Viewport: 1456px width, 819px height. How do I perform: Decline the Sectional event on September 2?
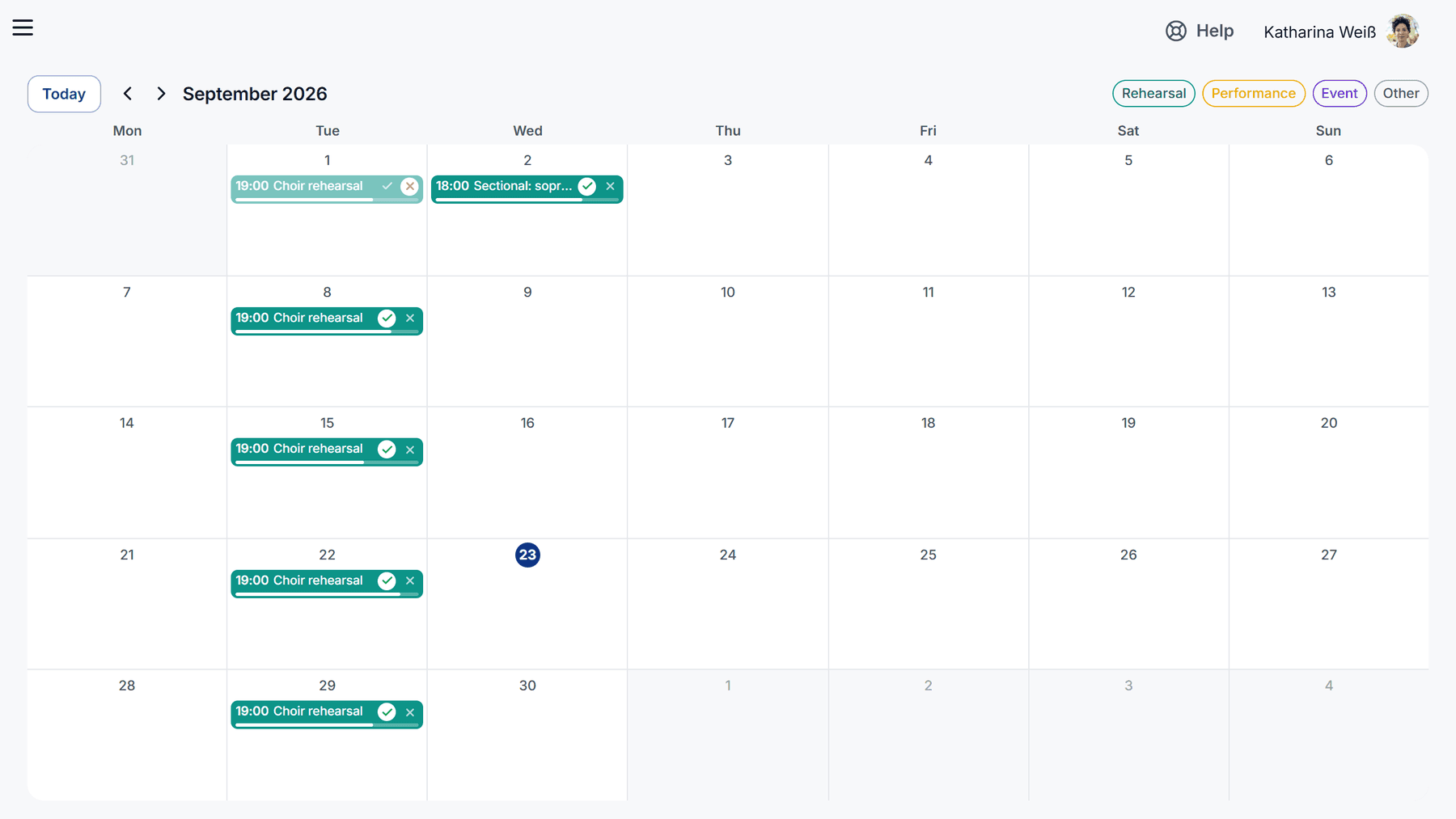(611, 187)
